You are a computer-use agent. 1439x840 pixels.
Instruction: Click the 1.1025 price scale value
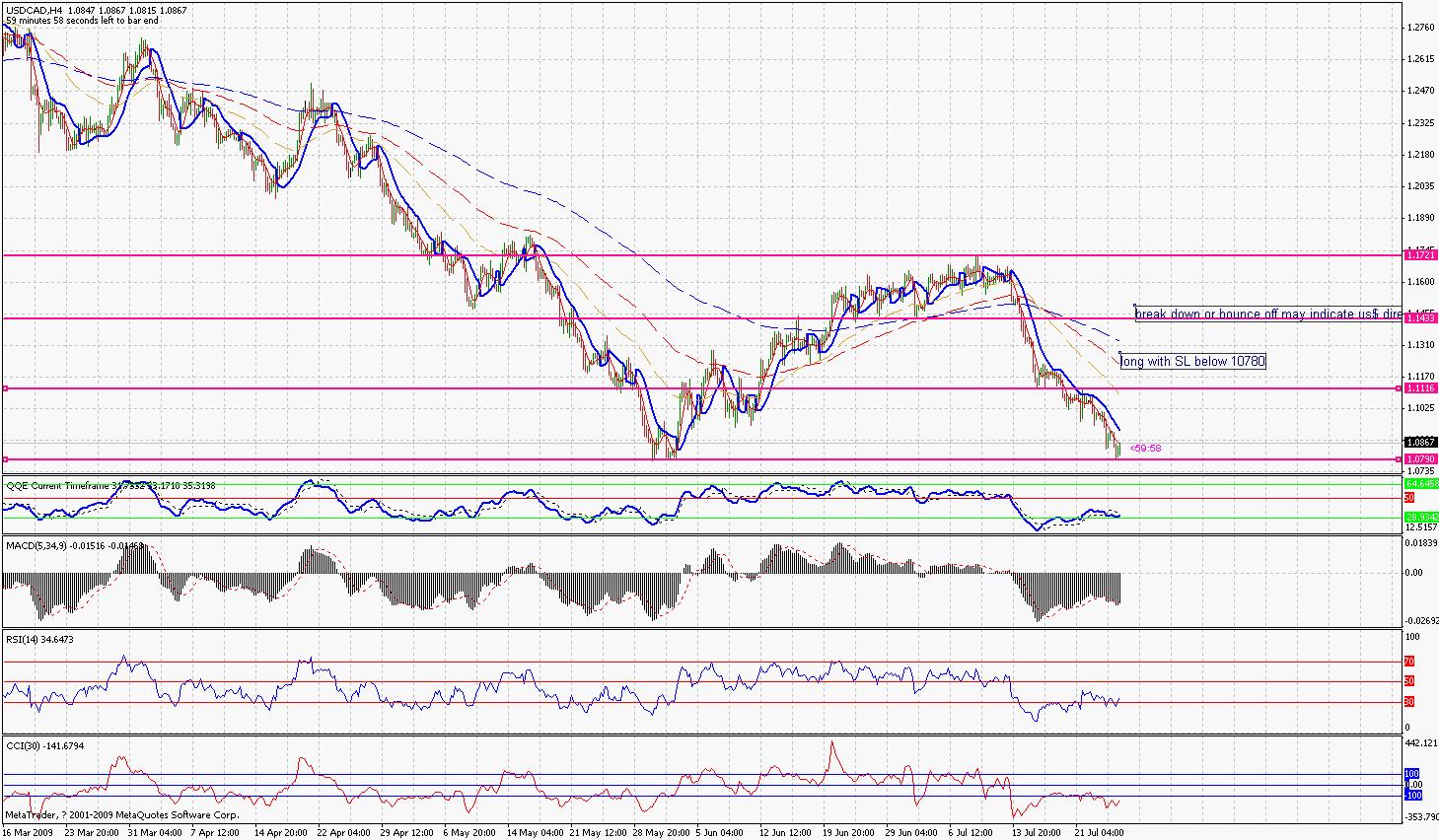(x=1421, y=408)
